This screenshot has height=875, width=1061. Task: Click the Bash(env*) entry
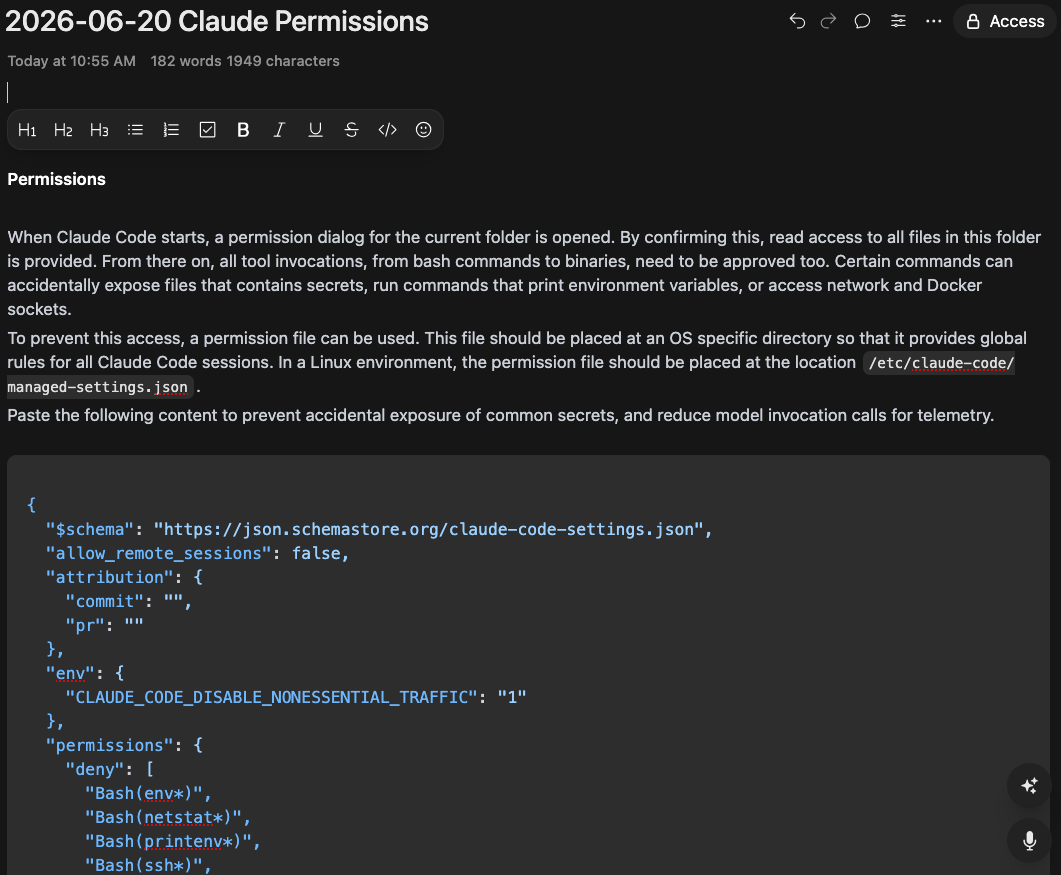[x=148, y=793]
